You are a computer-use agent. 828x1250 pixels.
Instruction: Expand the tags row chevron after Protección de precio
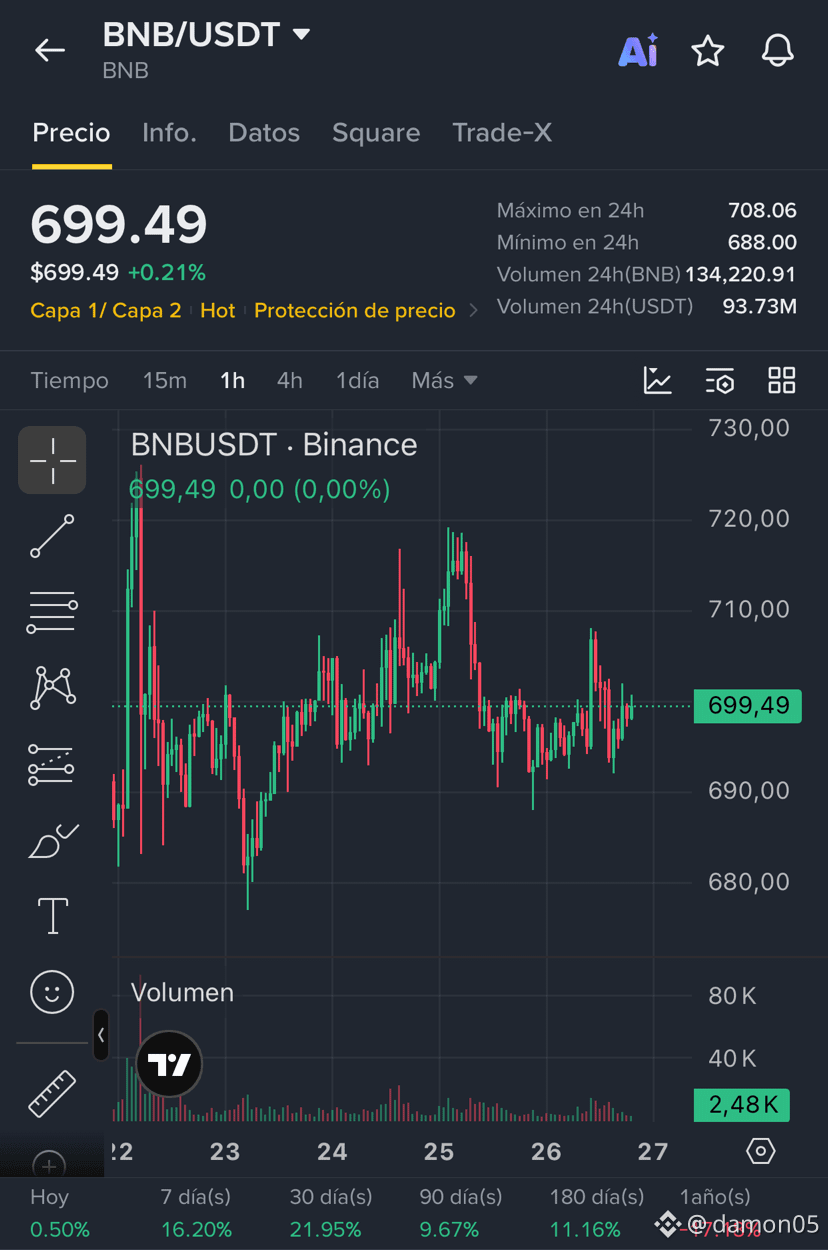click(473, 311)
